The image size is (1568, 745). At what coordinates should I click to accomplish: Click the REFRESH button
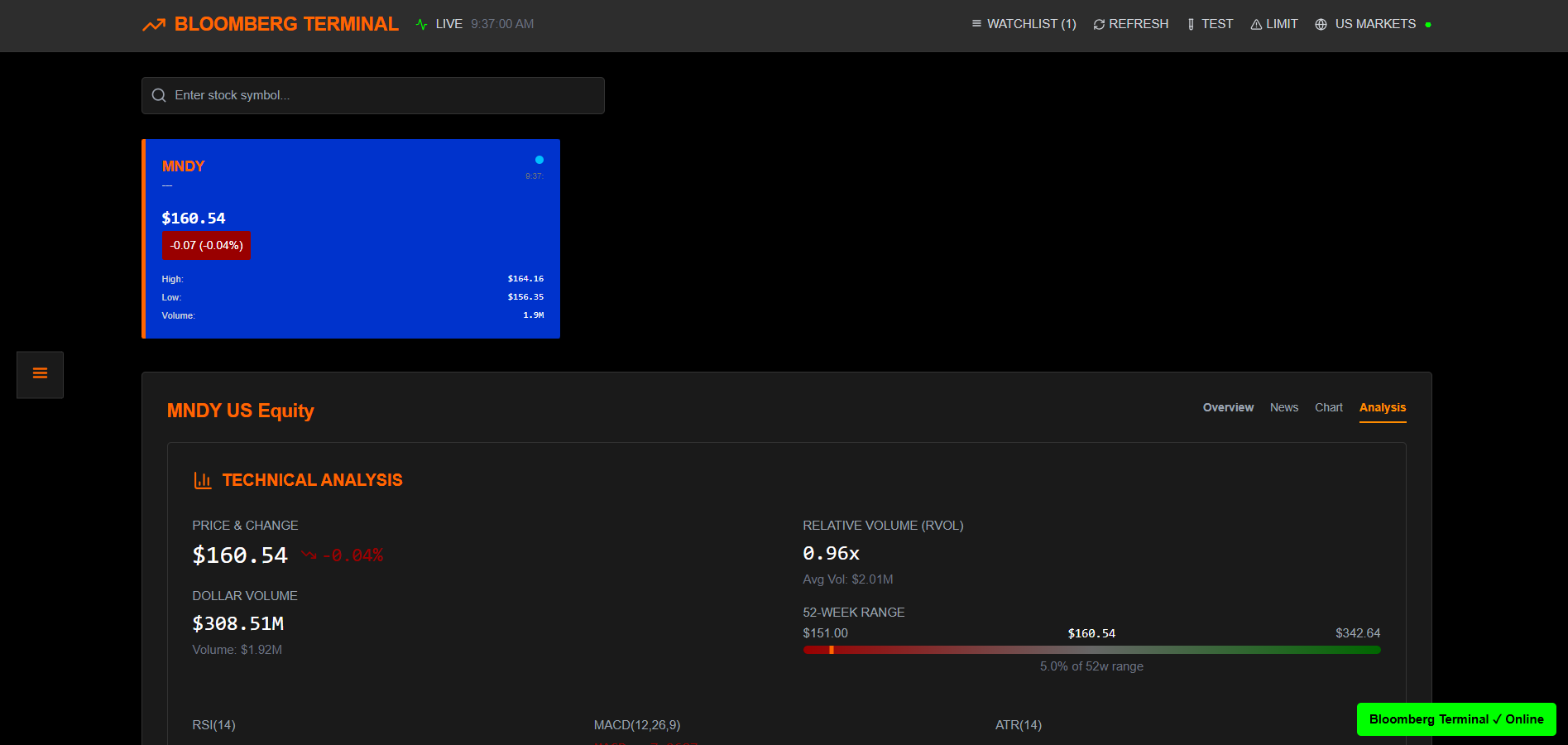tap(1131, 24)
